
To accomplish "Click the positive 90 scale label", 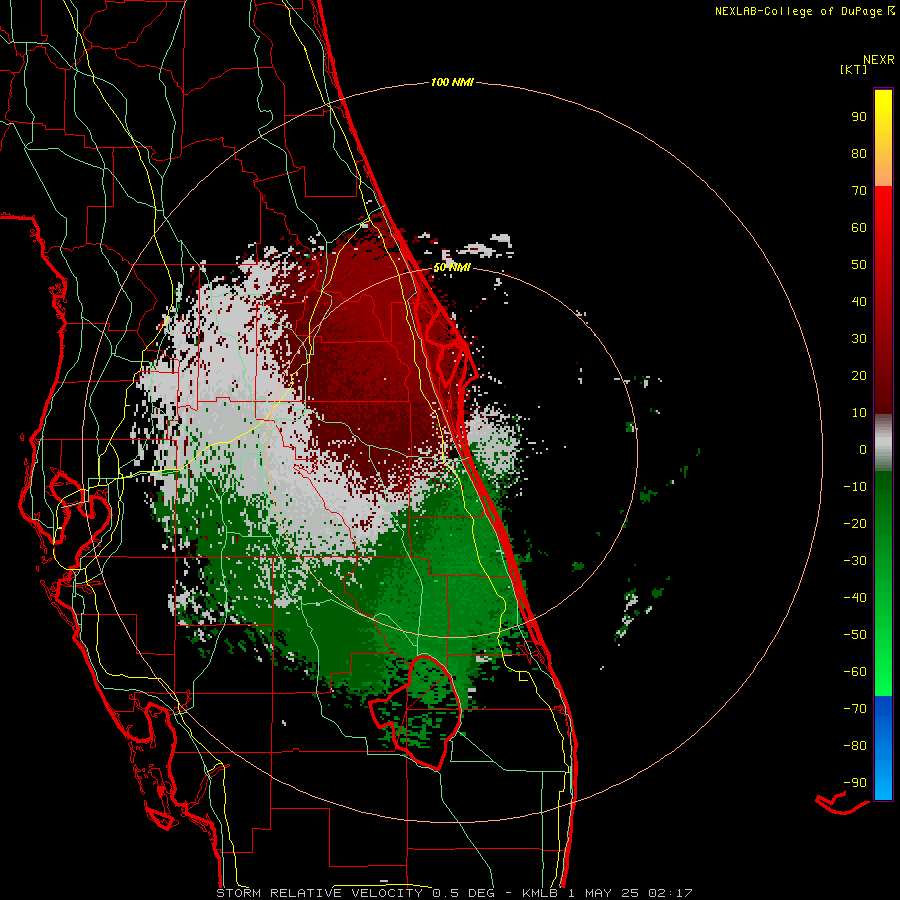I will (859, 117).
